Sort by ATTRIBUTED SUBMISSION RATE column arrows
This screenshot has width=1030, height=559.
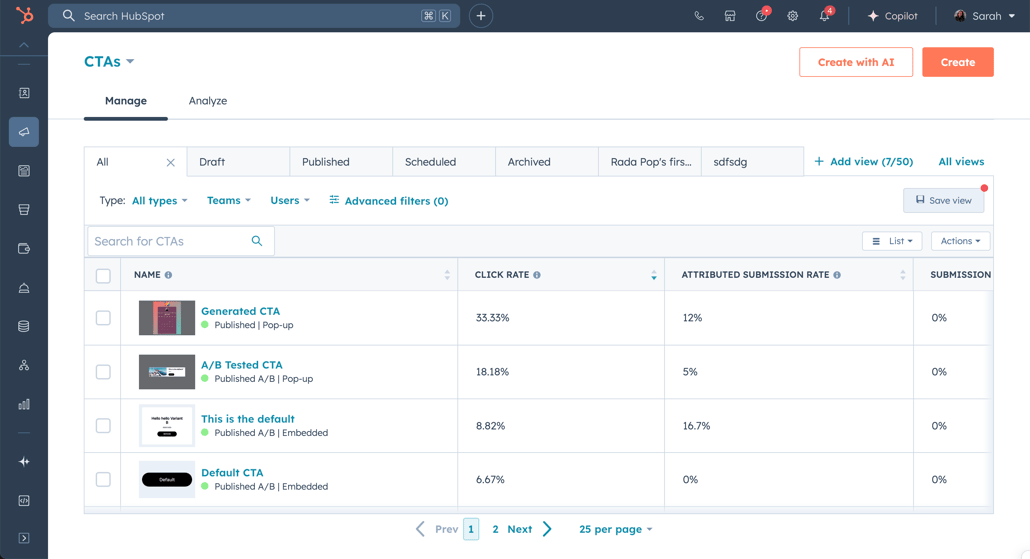[903, 275]
